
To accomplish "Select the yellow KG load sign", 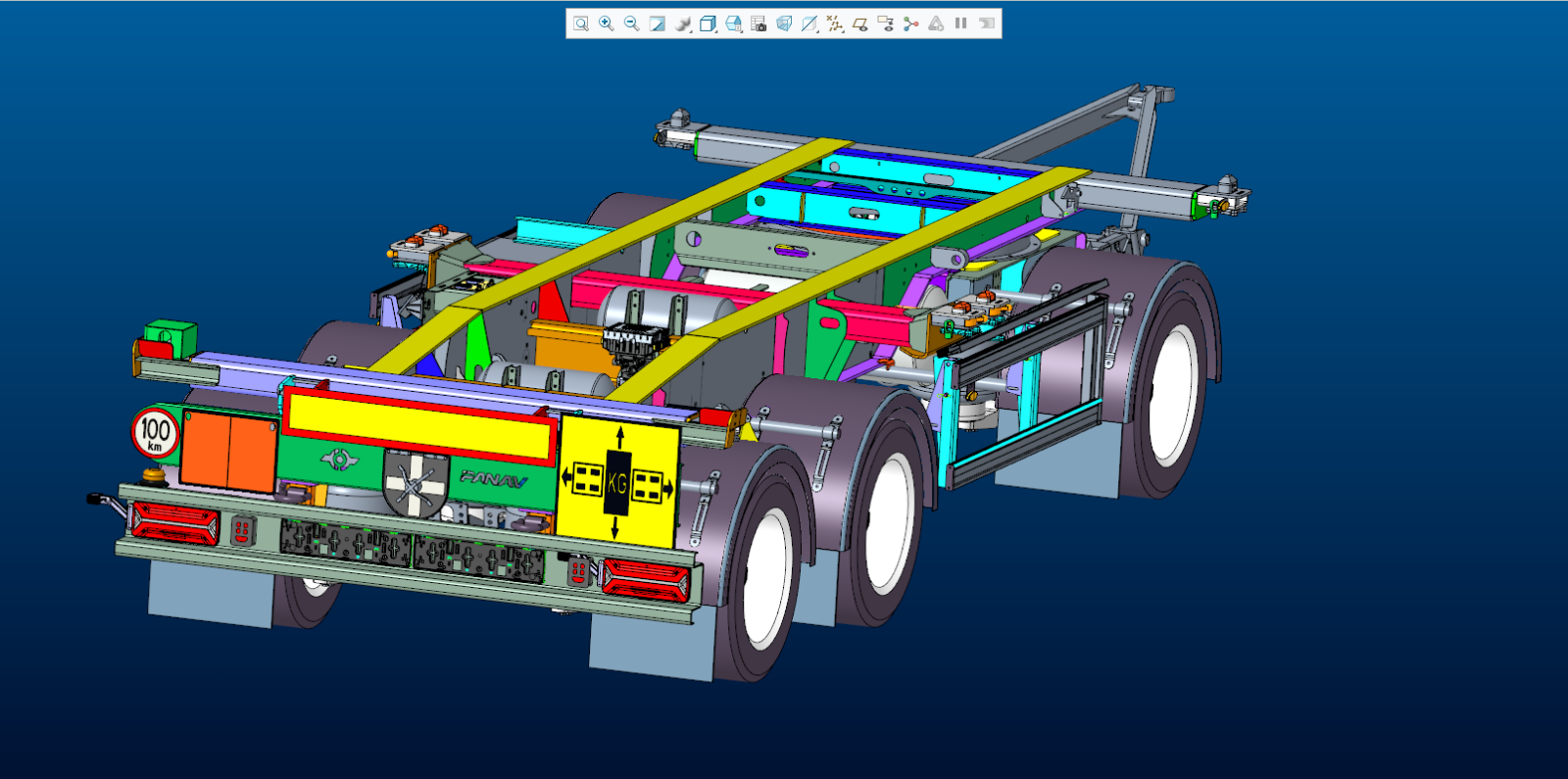I will pyautogui.click(x=617, y=482).
